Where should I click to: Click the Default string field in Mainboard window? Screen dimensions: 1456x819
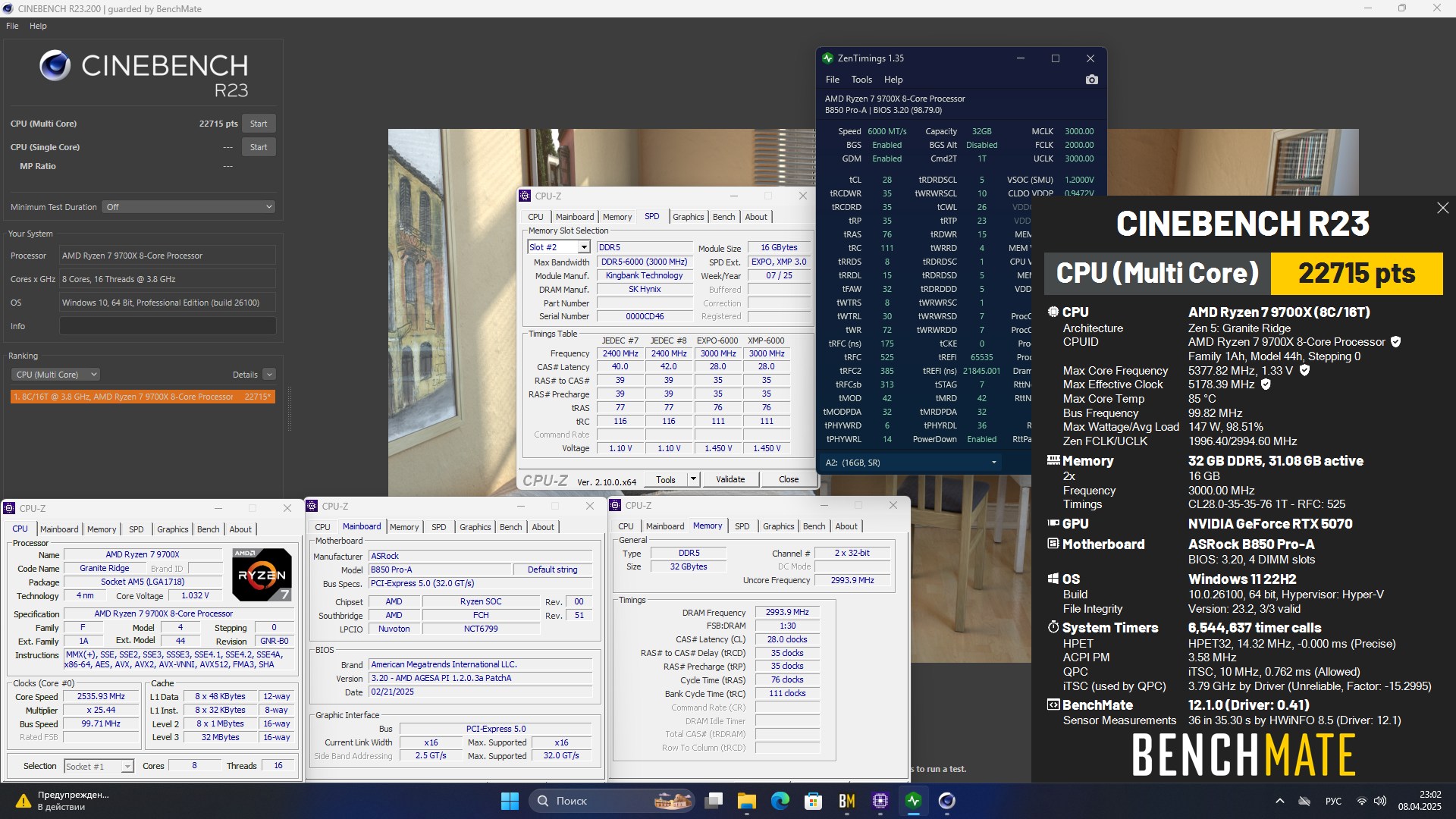pos(552,570)
